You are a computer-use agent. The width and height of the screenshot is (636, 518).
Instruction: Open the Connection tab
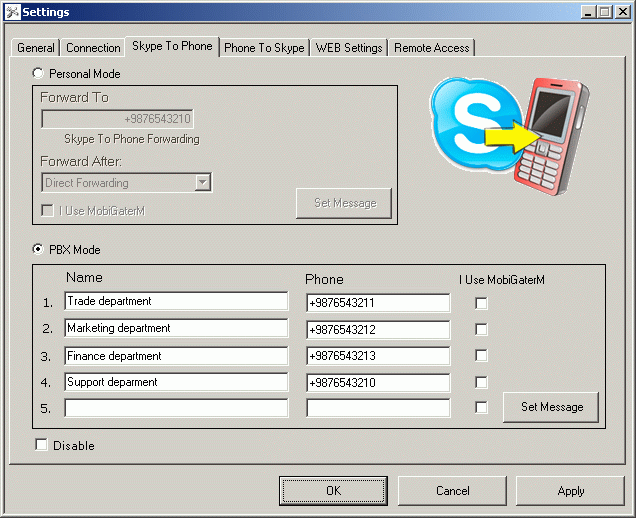(x=93, y=48)
